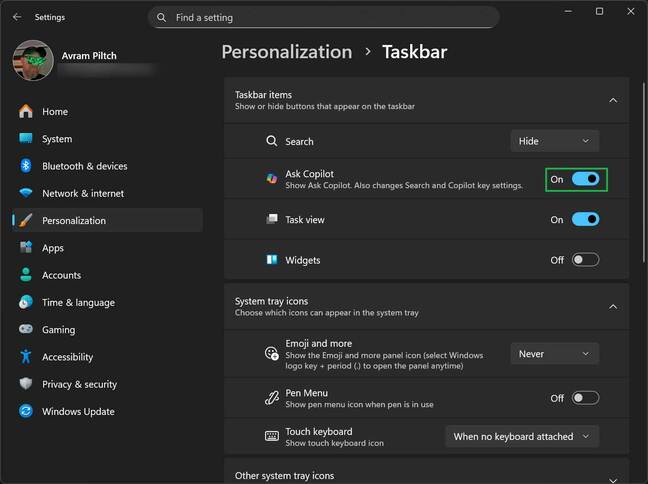Maximize the Settings window
Viewport: 648px width, 484px height.
[x=599, y=12]
